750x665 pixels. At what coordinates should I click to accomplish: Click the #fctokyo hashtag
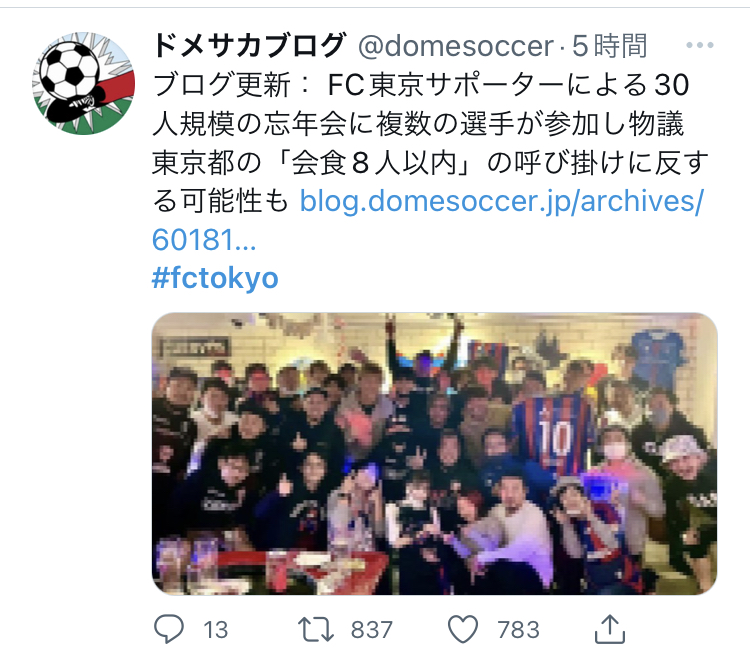tap(215, 278)
